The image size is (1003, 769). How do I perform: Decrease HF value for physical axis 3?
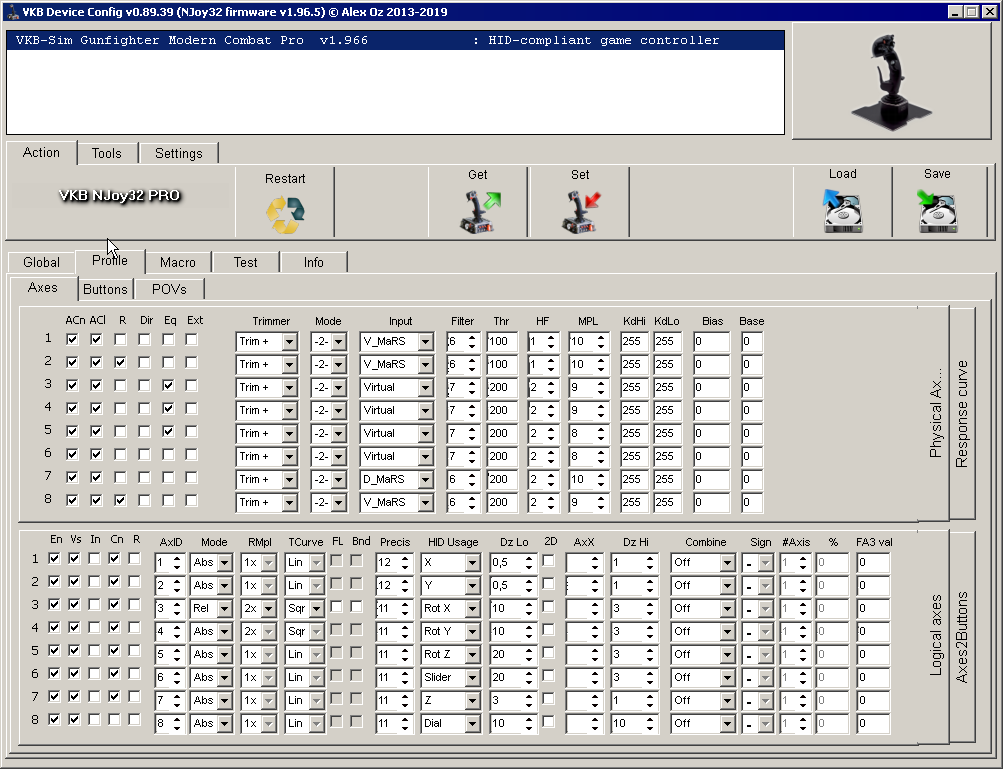pyautogui.click(x=551, y=392)
